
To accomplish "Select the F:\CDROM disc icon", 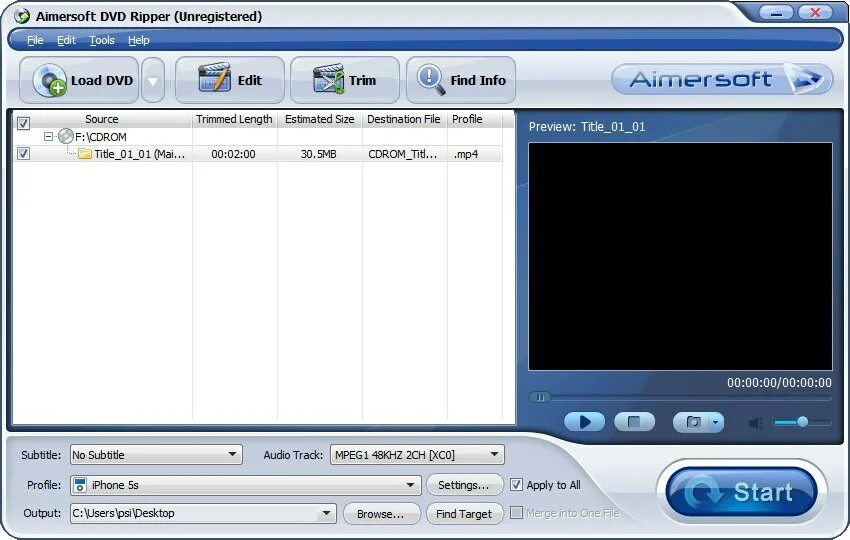I will 66,136.
